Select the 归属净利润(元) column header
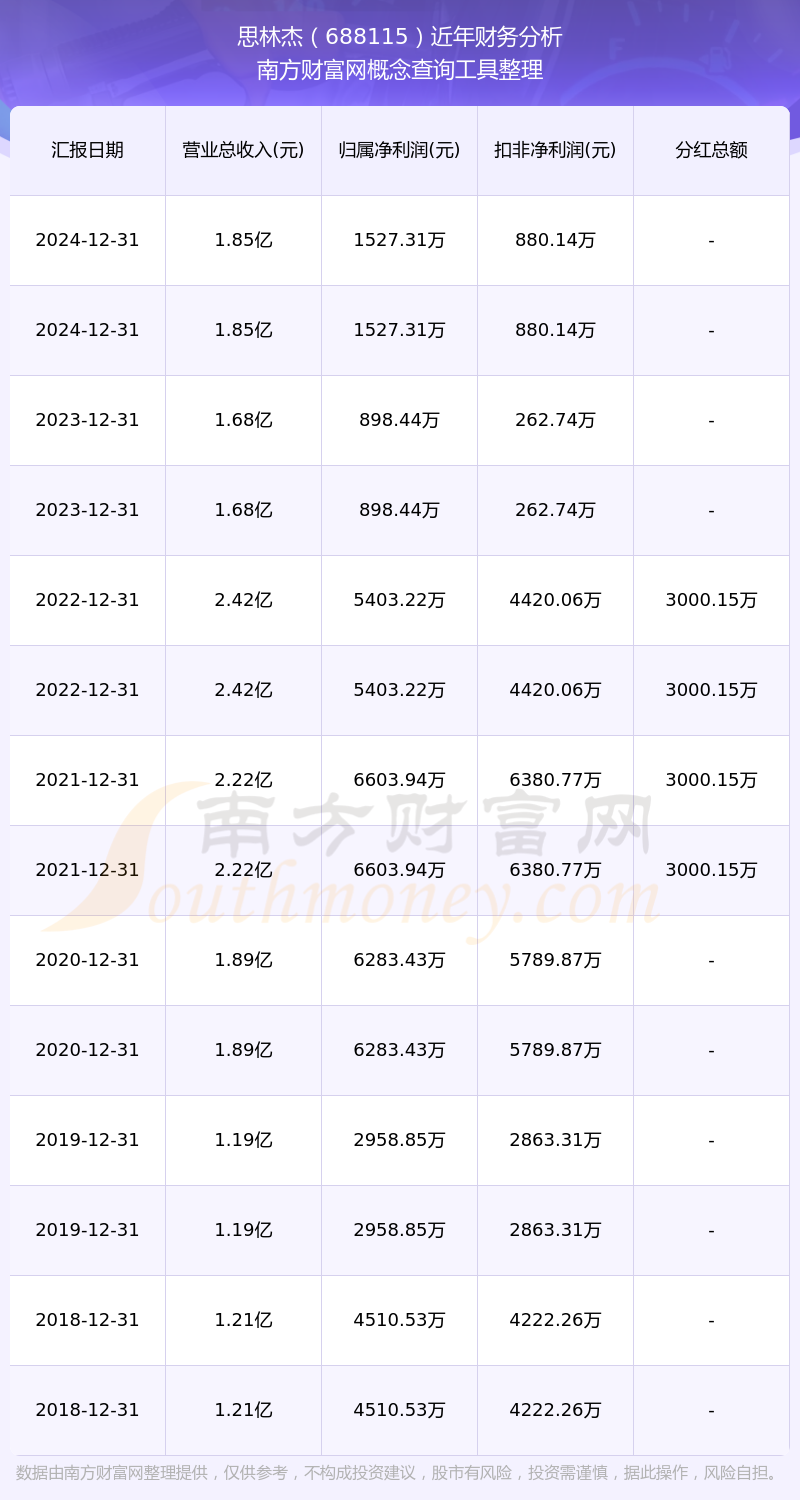This screenshot has height=1500, width=800. [x=399, y=150]
